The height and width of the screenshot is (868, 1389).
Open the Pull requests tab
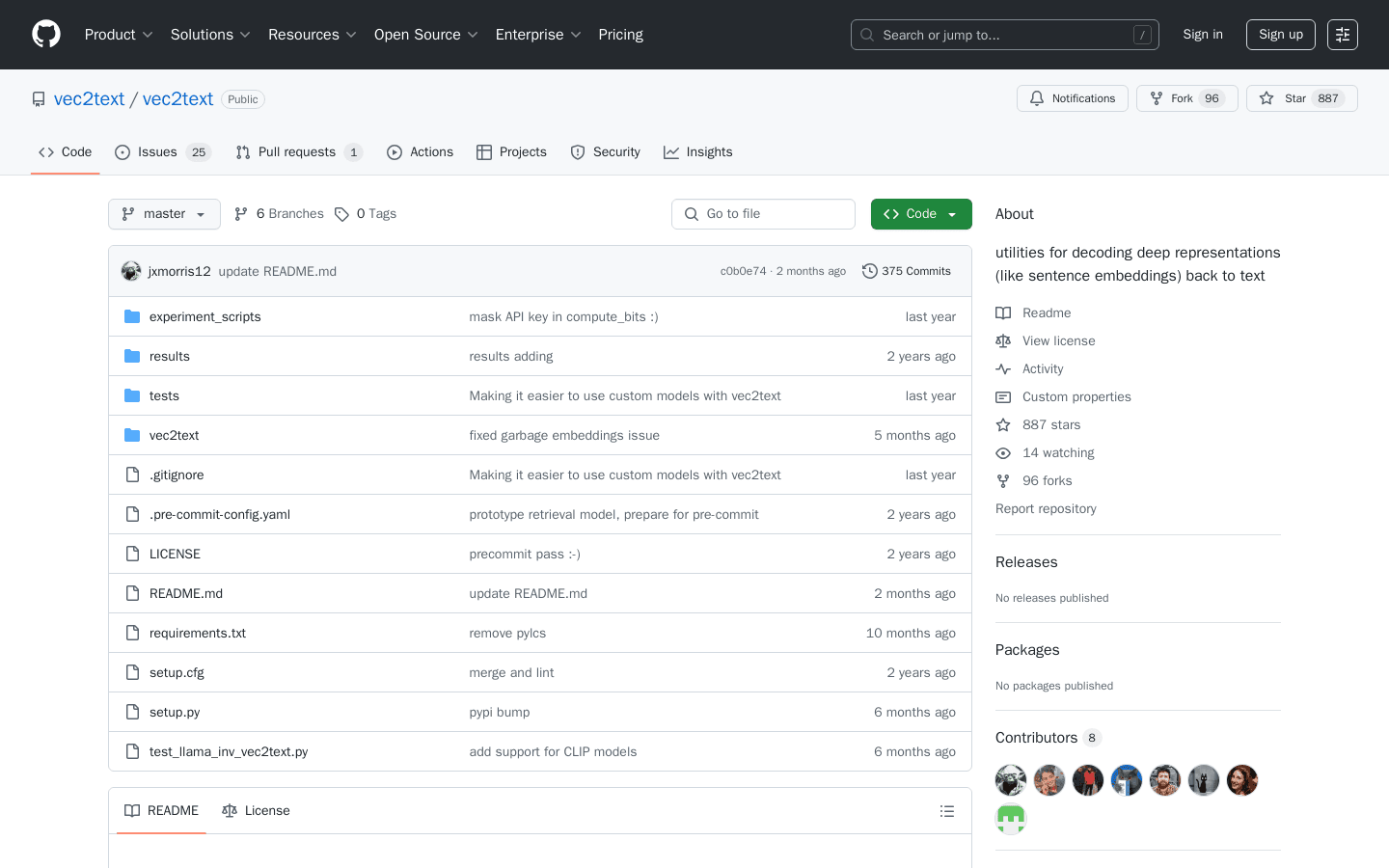[297, 152]
